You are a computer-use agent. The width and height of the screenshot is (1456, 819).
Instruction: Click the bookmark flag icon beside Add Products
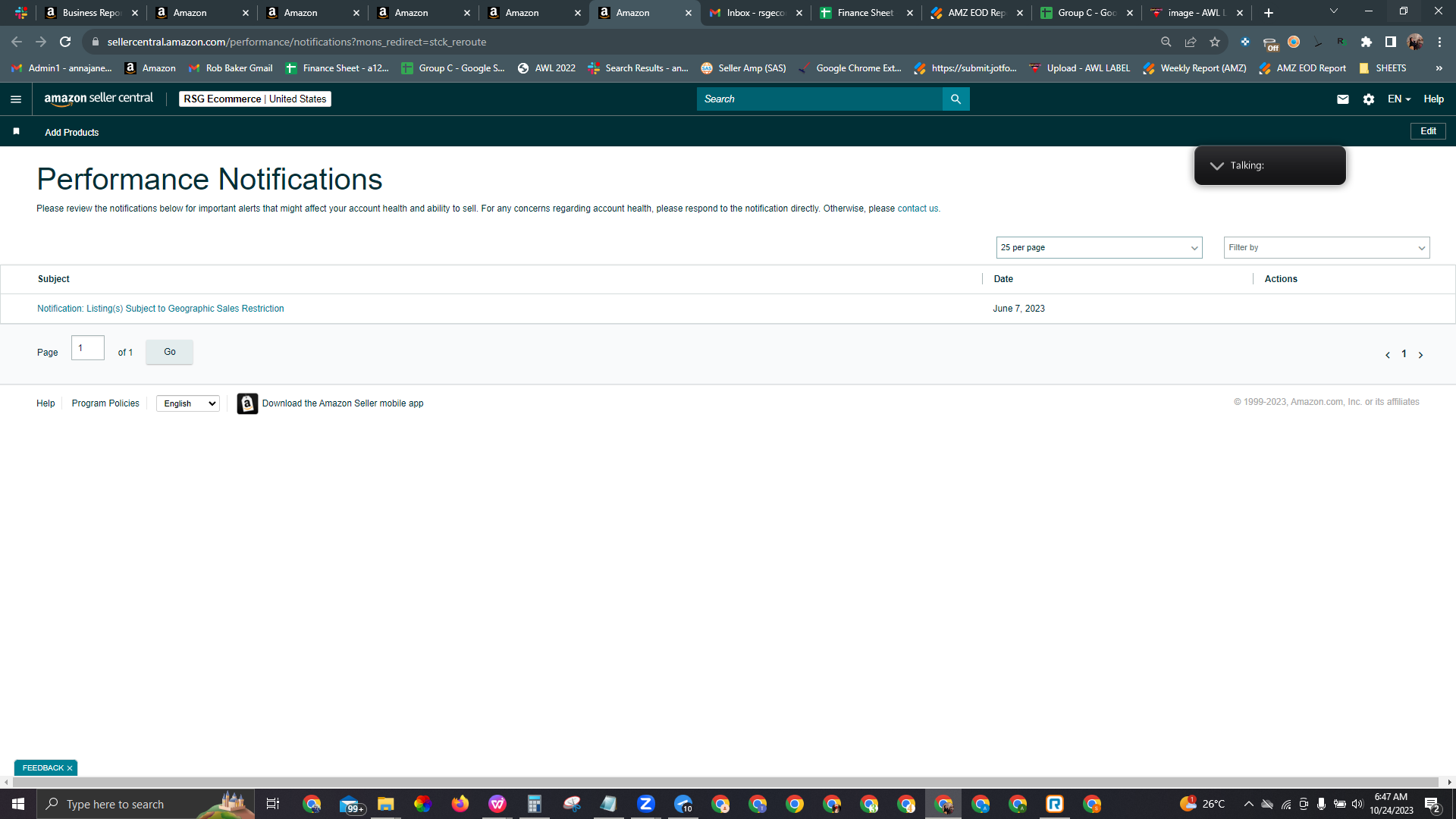click(16, 132)
